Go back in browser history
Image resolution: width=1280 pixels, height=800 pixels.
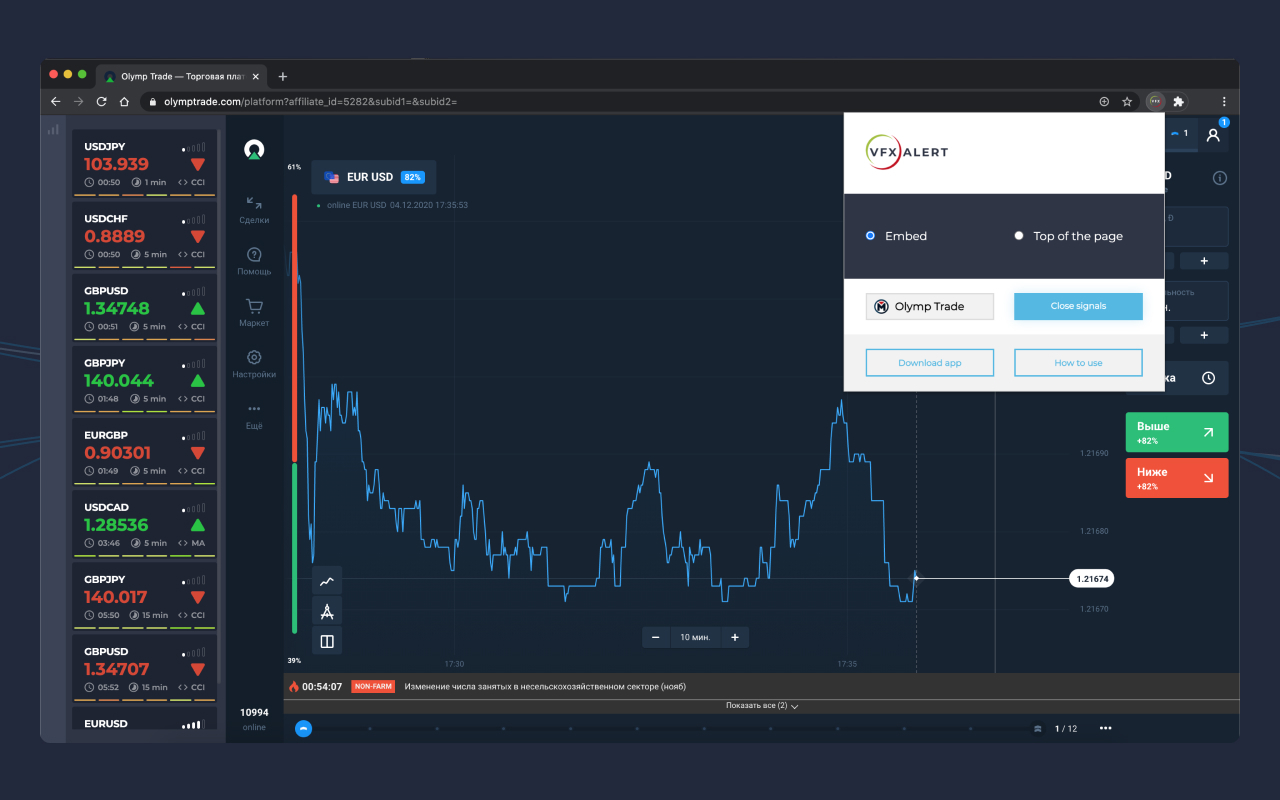pos(56,101)
